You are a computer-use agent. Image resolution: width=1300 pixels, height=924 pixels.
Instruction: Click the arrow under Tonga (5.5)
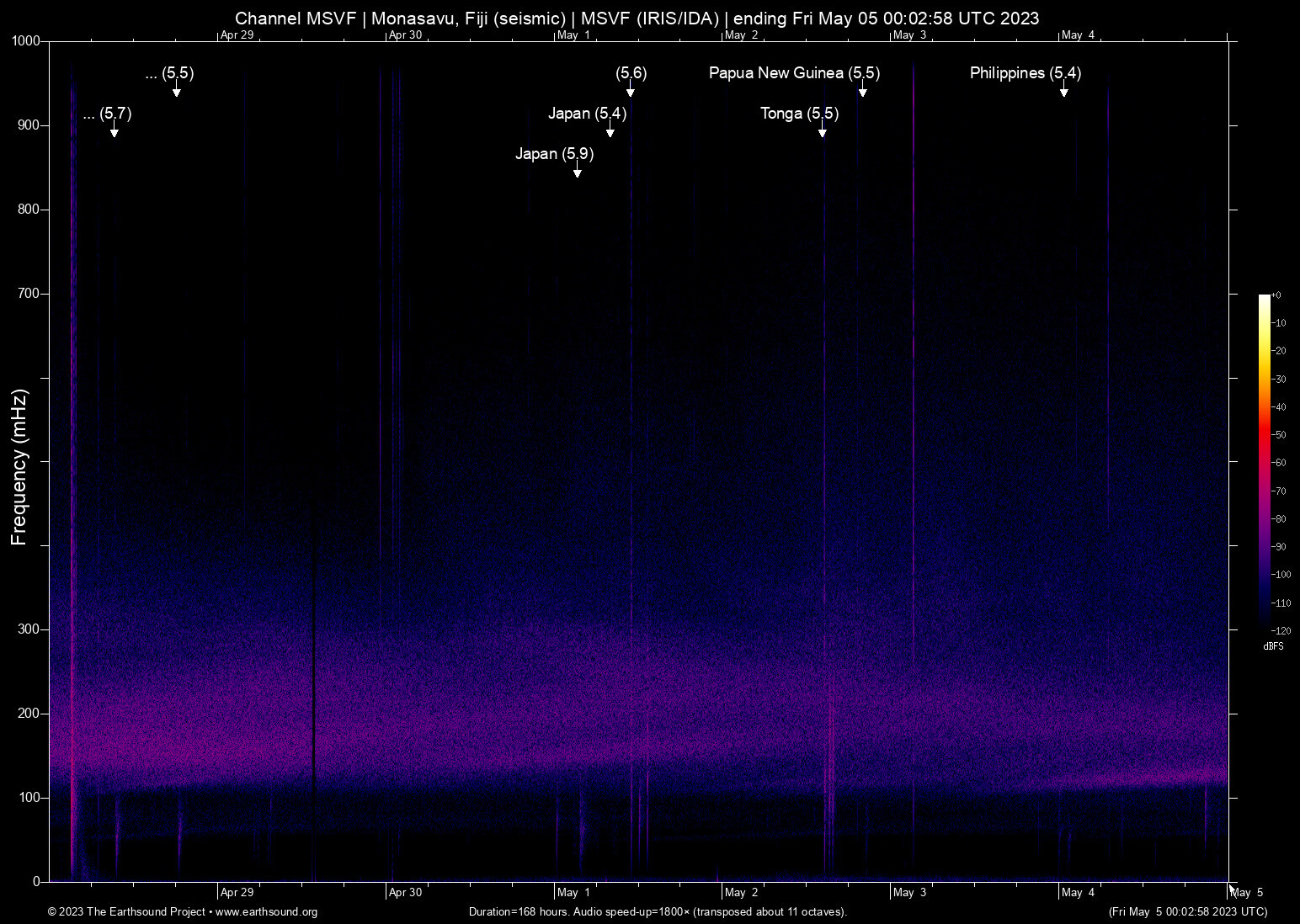(822, 131)
